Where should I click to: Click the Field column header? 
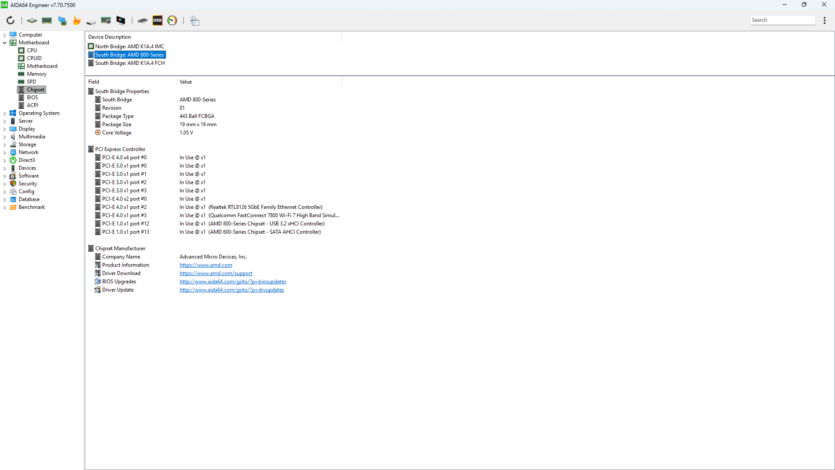[x=94, y=81]
